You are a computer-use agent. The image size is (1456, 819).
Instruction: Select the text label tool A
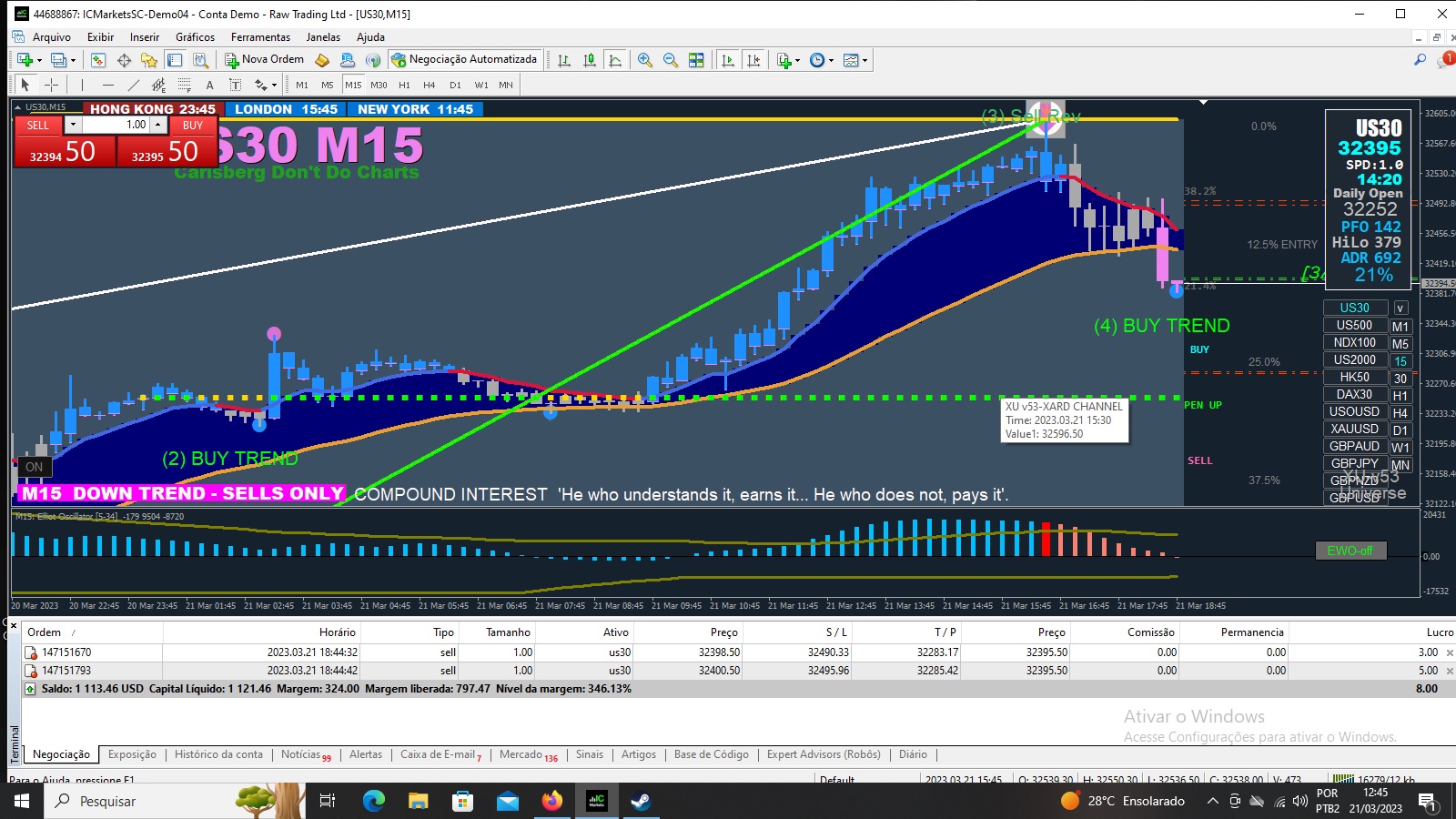click(x=209, y=85)
